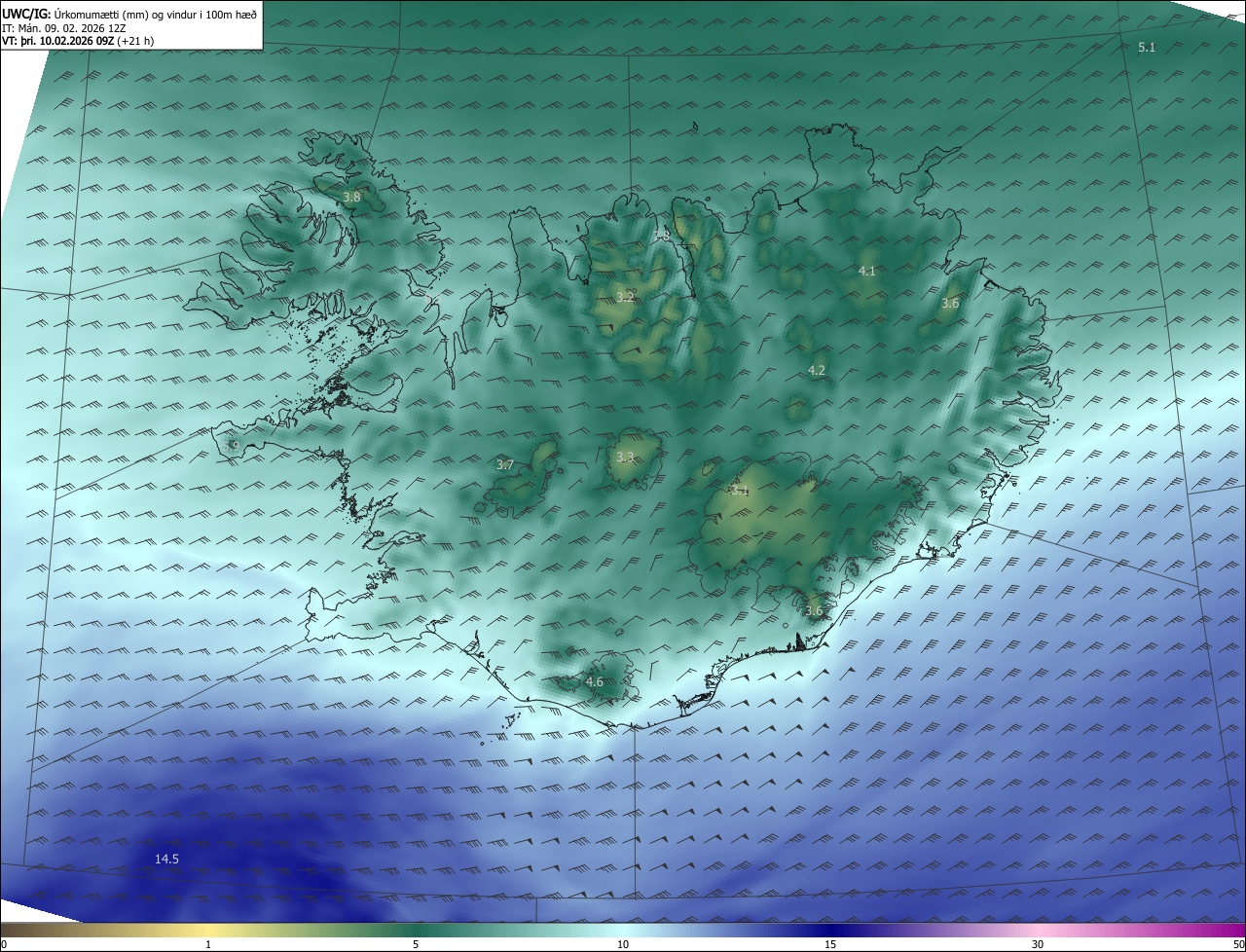This screenshot has height=952, width=1246.
Task: Click the 3.3 value label
Action: pyautogui.click(x=625, y=457)
